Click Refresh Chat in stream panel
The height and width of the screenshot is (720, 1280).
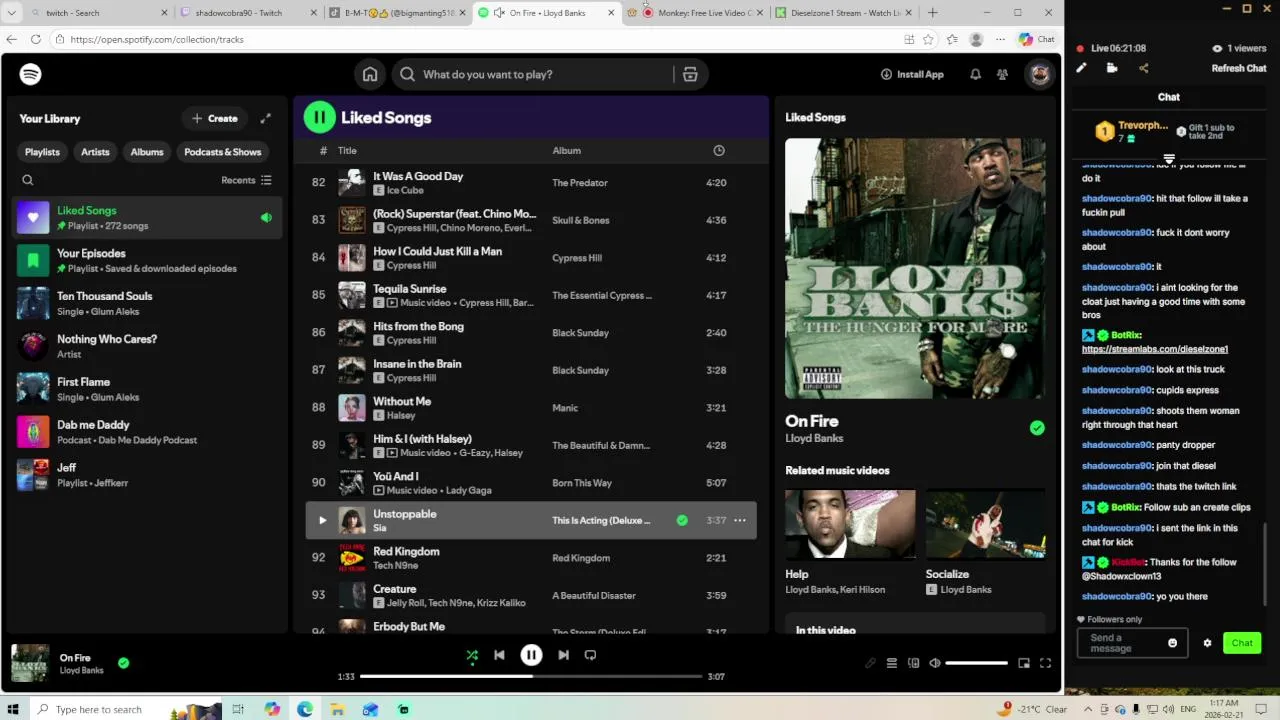pyautogui.click(x=1239, y=68)
